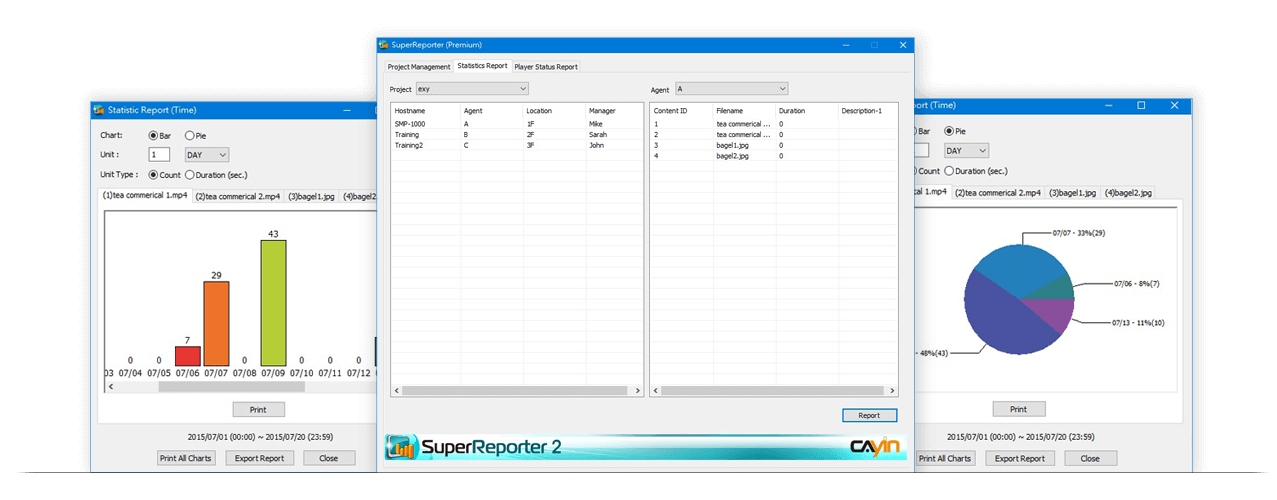
Task: Click Export Report in left window
Action: [x=259, y=458]
